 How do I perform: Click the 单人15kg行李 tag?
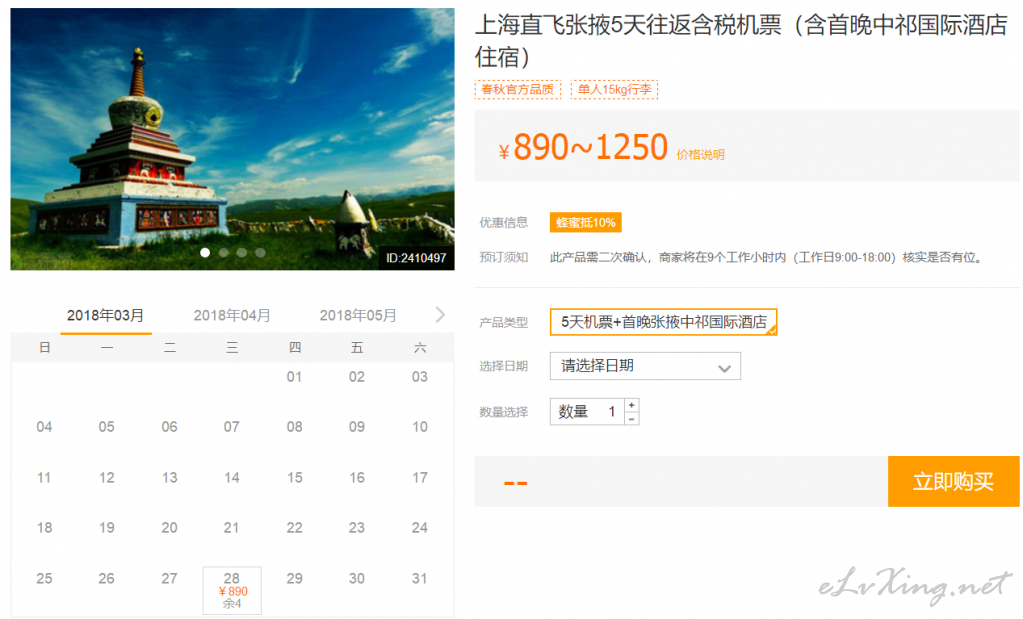tap(614, 89)
